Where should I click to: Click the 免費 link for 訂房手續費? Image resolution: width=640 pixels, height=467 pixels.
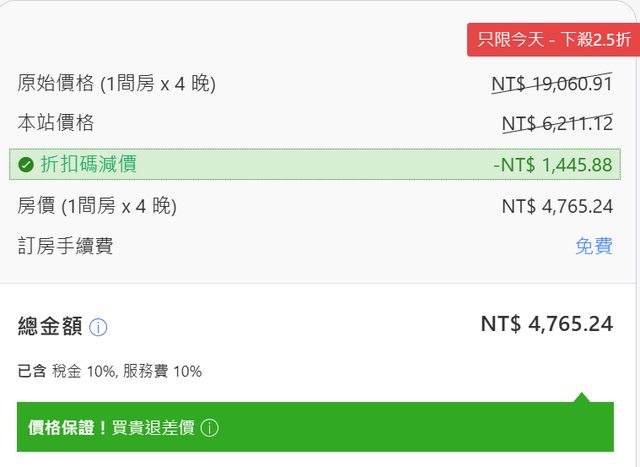click(593, 246)
